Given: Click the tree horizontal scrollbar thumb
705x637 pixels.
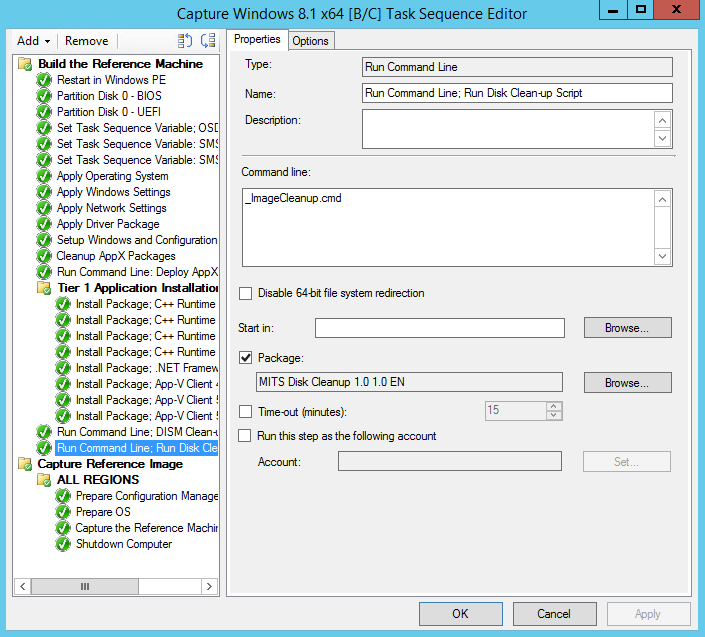Looking at the screenshot, I should [85, 586].
